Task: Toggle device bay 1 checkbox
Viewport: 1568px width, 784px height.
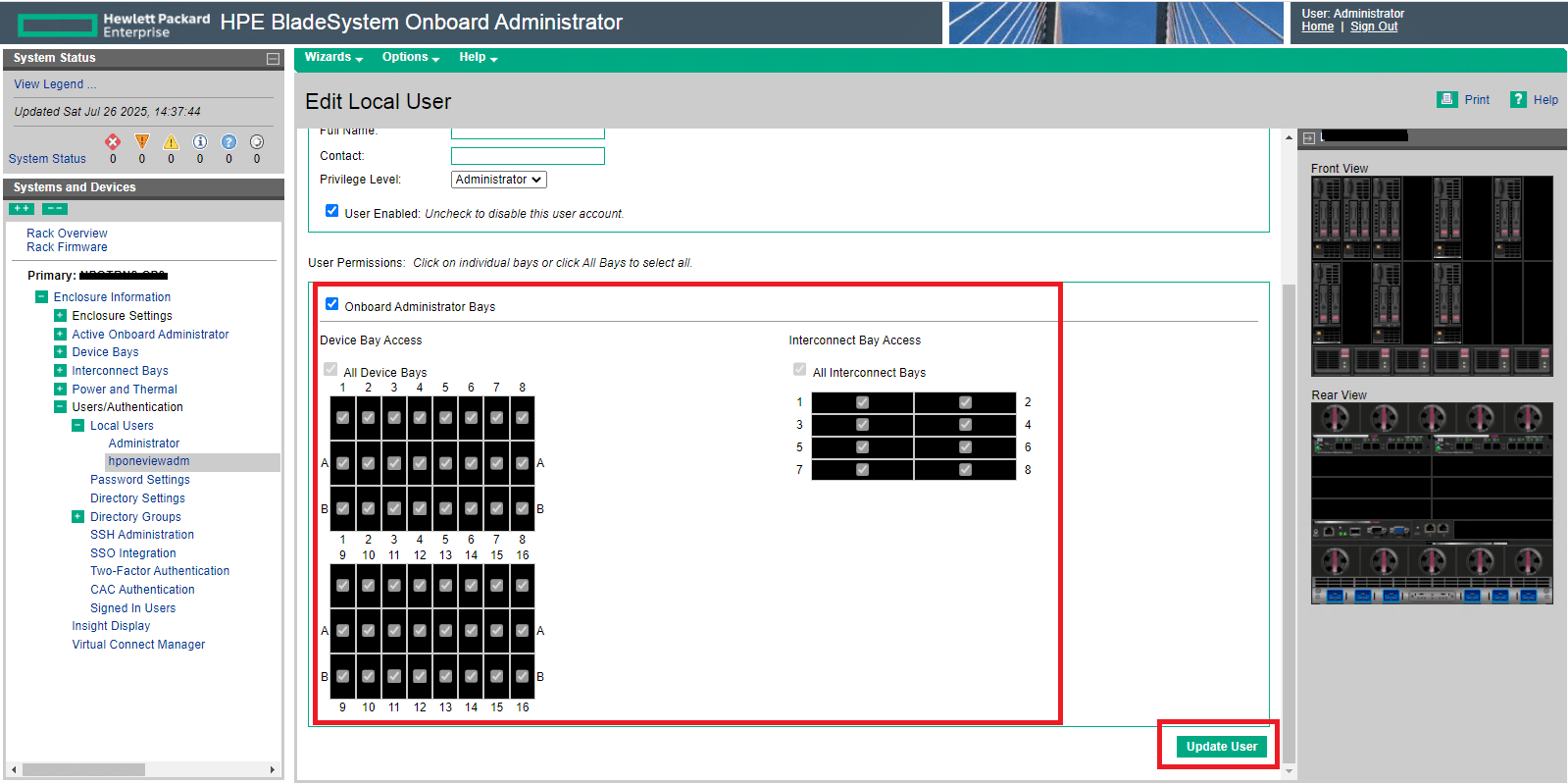Action: (x=343, y=418)
